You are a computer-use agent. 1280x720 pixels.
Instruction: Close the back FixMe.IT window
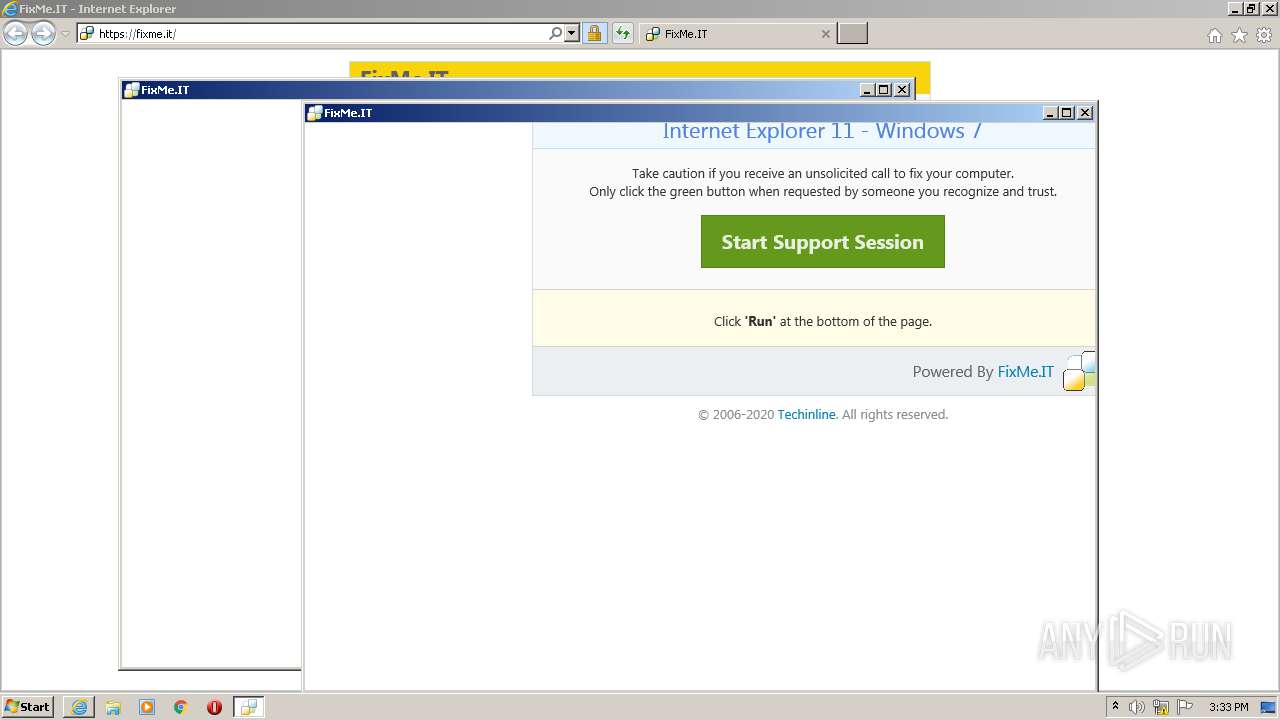point(902,90)
